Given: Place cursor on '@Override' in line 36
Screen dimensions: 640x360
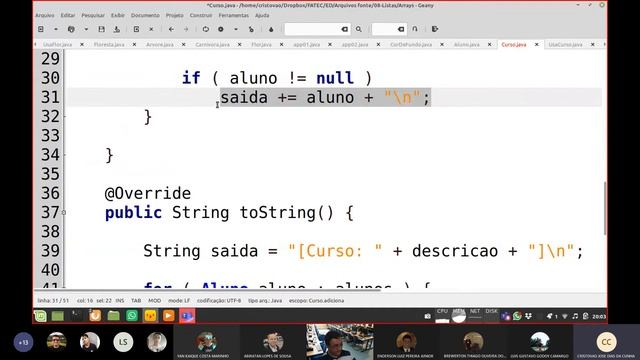Looking at the screenshot, I should click(148, 193).
